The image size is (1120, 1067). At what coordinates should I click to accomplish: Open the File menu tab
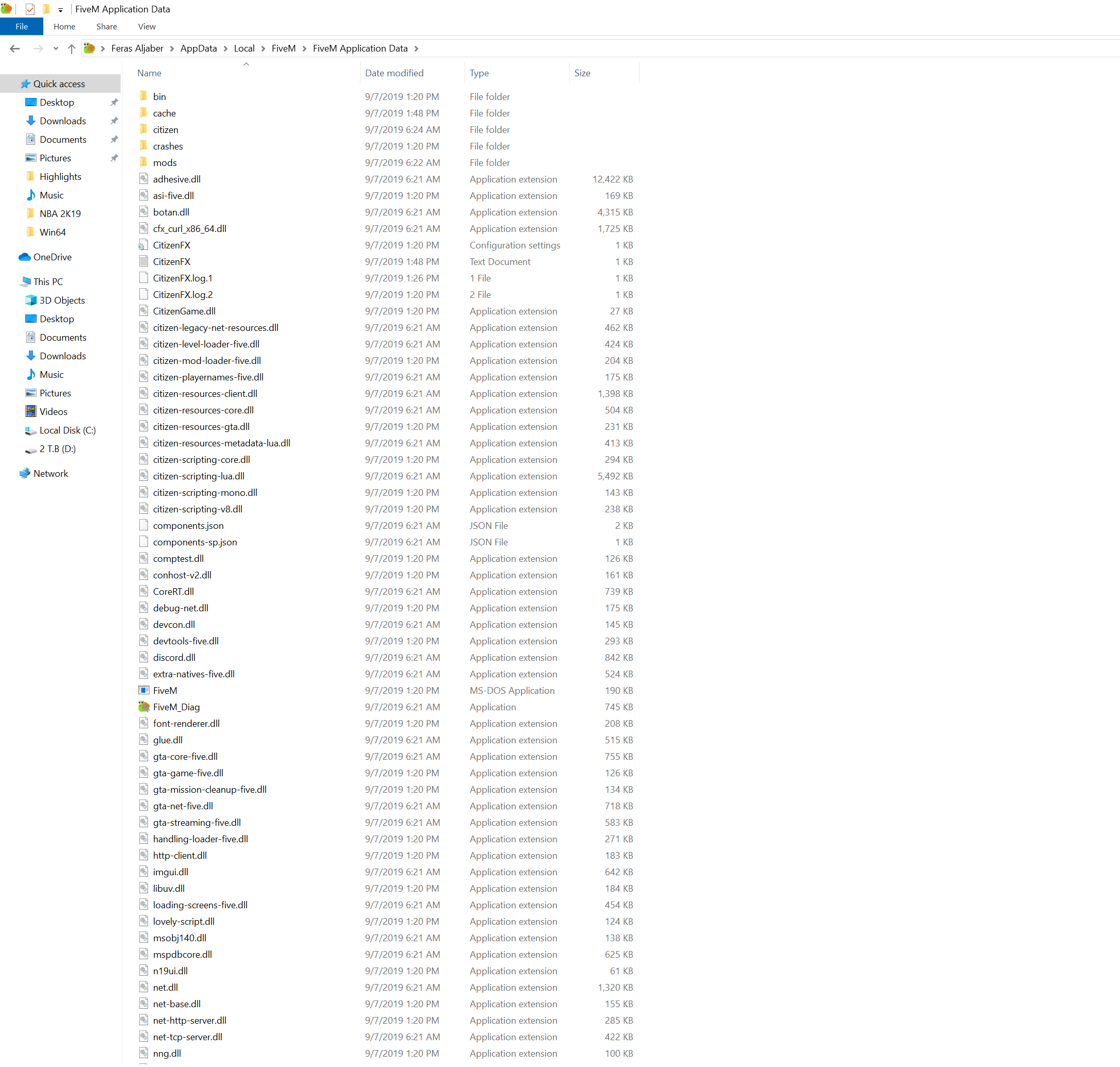22,27
